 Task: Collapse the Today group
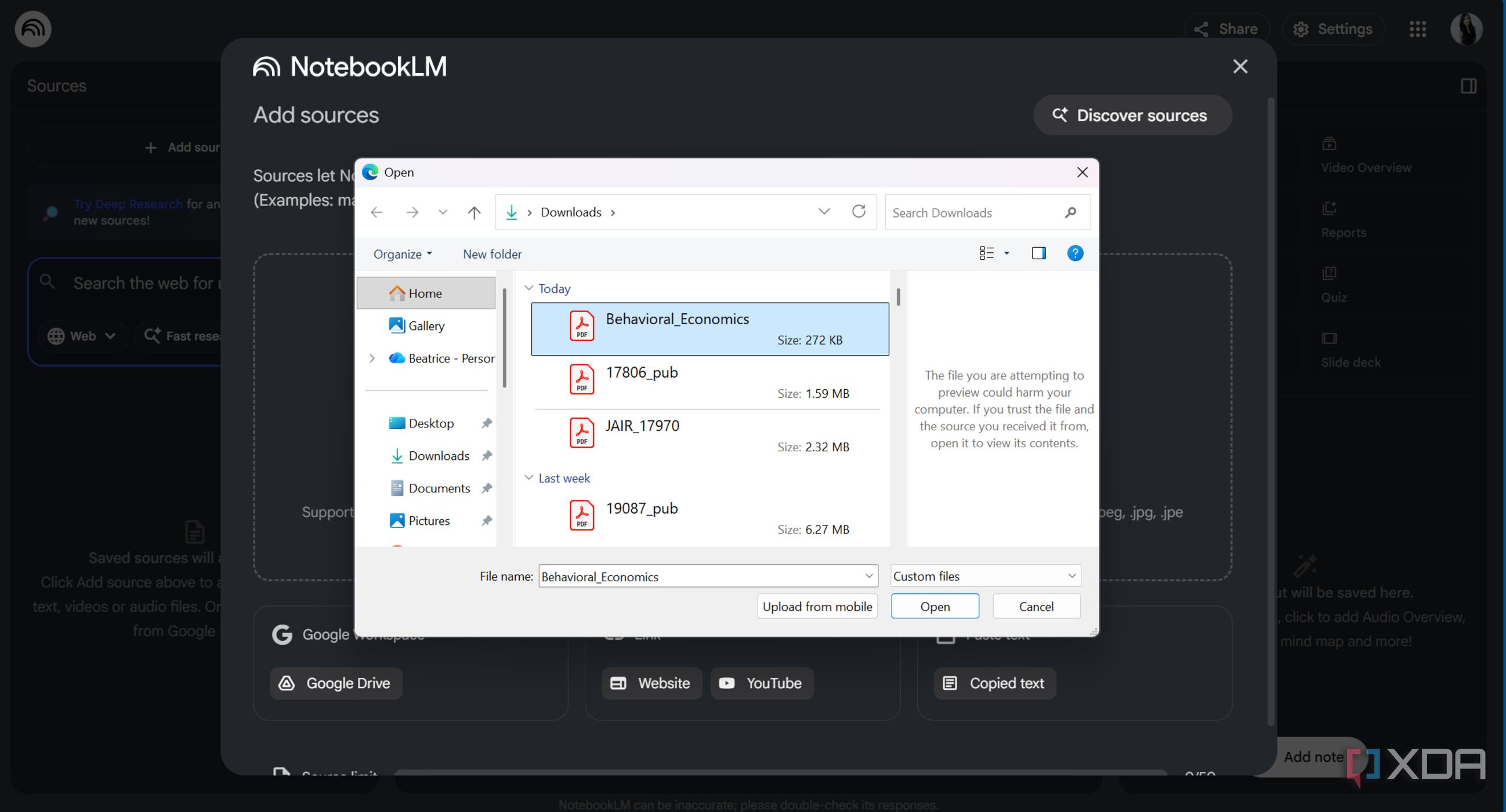[x=528, y=288]
